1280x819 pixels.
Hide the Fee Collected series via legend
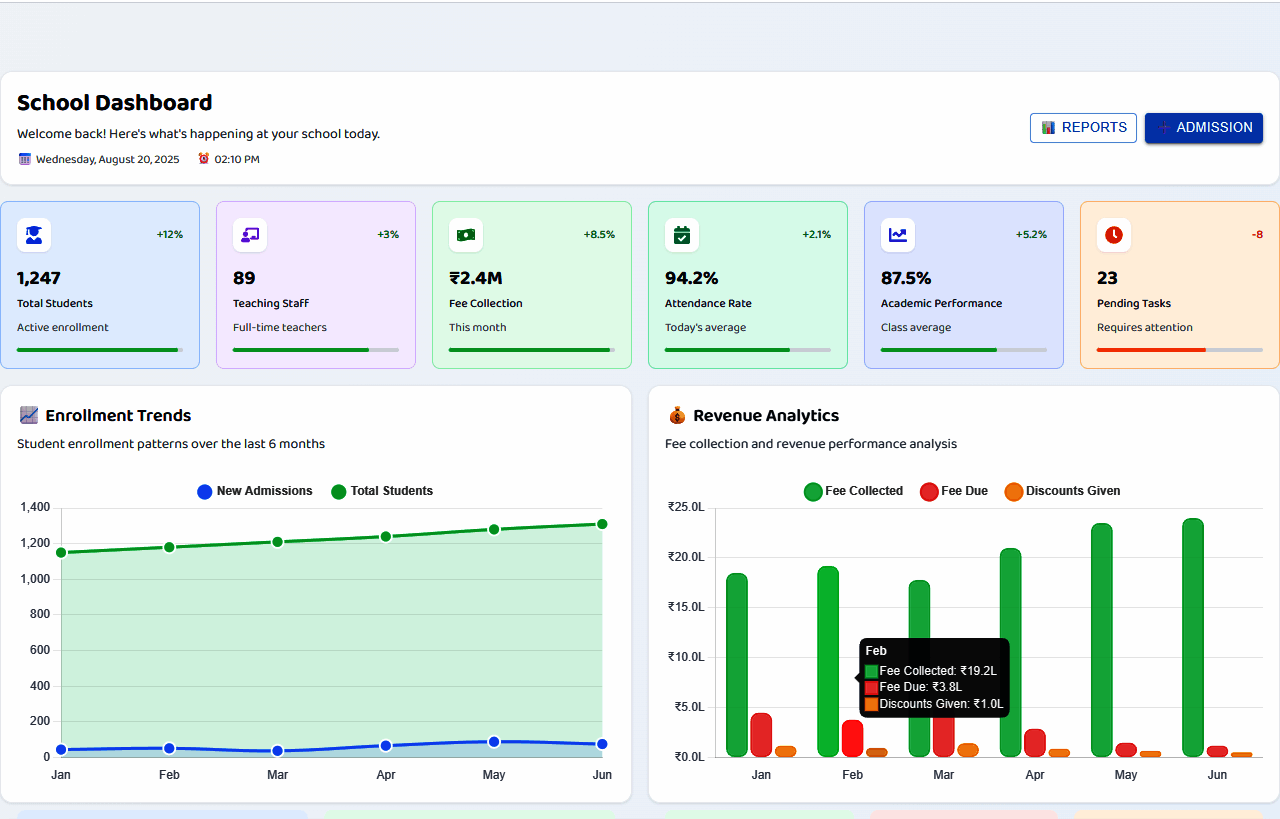pos(853,491)
